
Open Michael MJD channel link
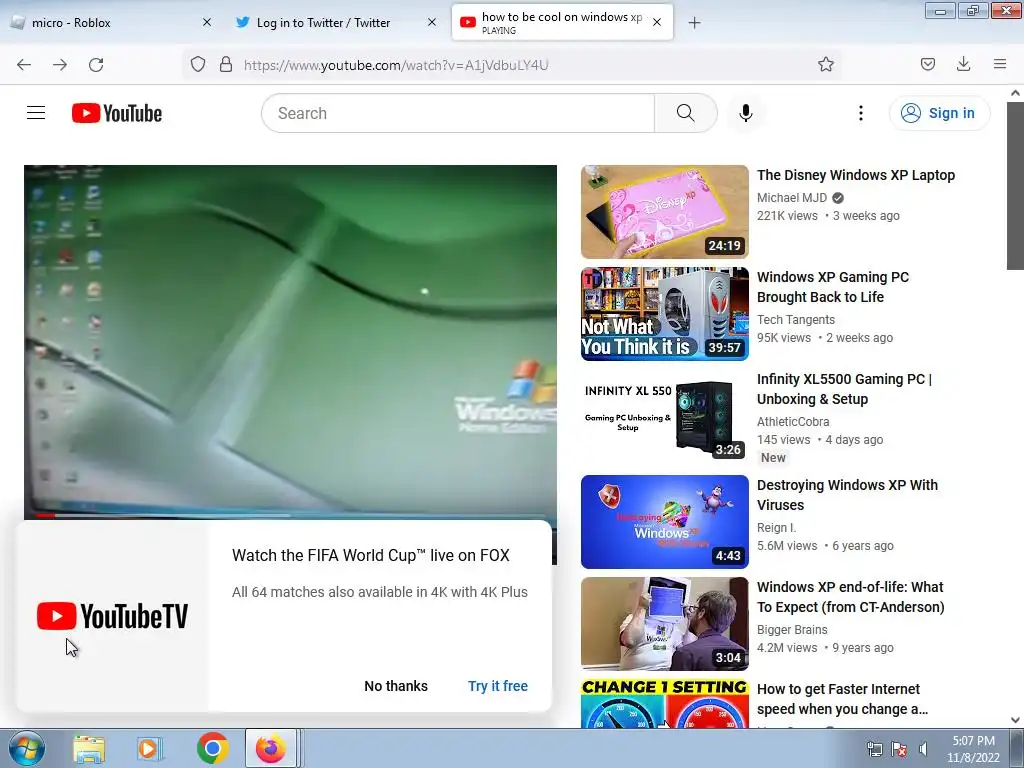click(792, 197)
